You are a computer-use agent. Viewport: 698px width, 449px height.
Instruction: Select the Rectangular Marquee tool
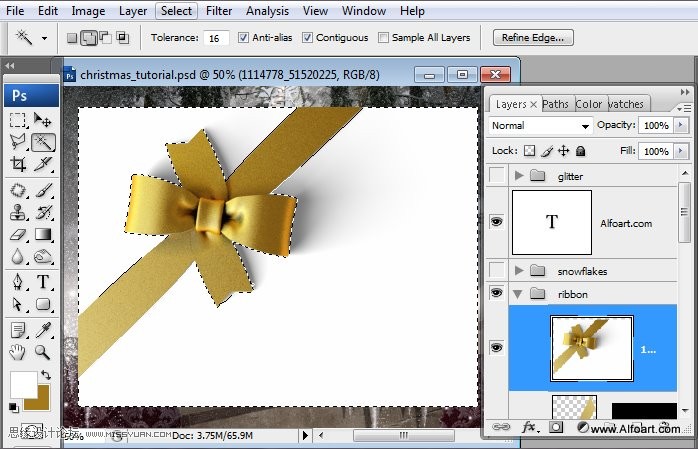pyautogui.click(x=18, y=120)
